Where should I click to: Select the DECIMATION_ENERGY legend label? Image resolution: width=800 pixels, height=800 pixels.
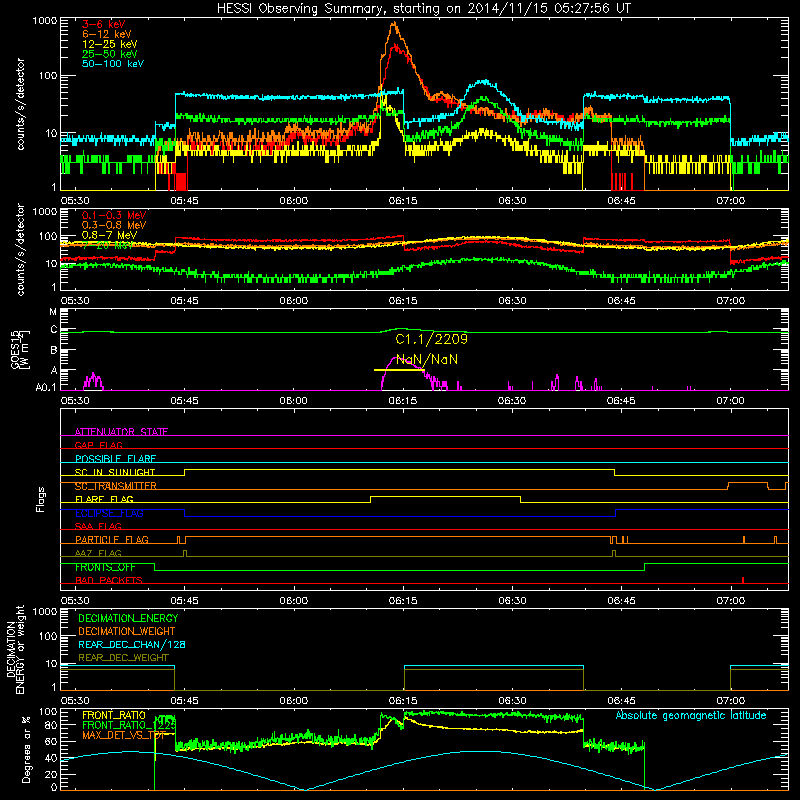(x=128, y=618)
